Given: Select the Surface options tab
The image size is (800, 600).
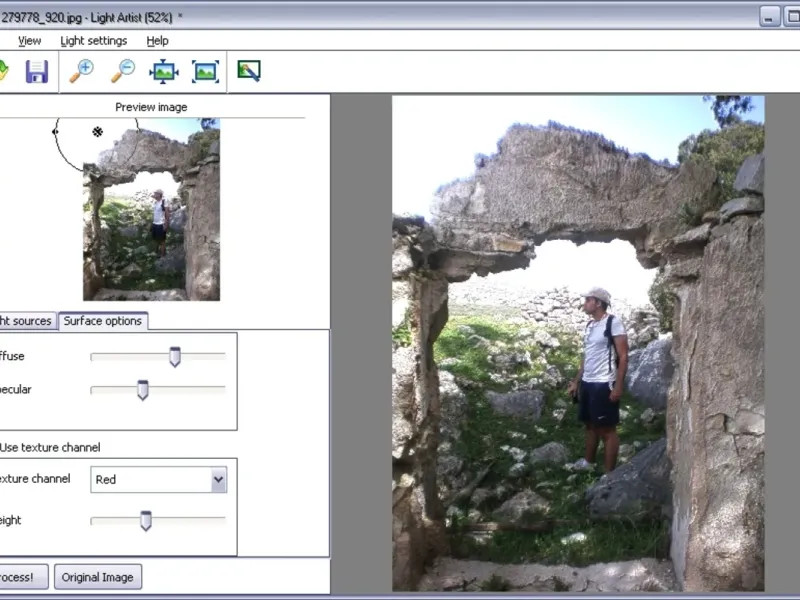Looking at the screenshot, I should point(103,321).
